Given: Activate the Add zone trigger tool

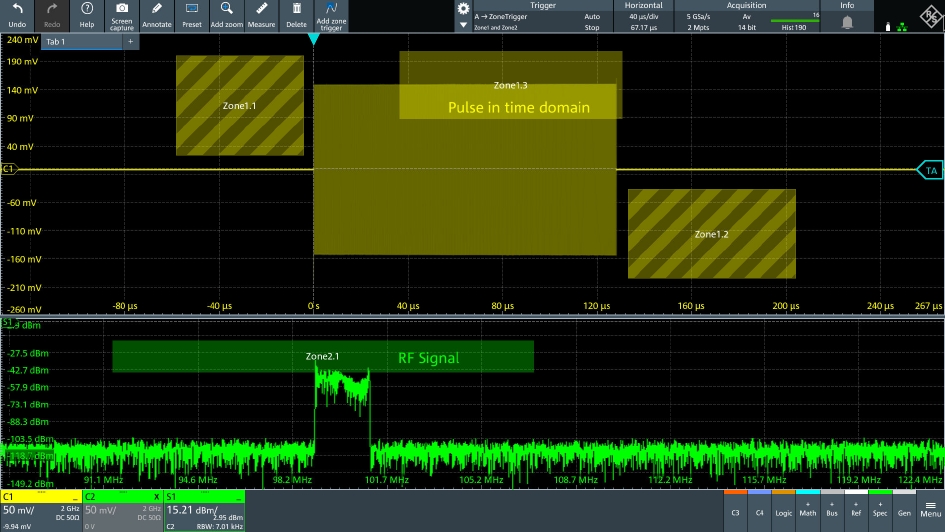Looking at the screenshot, I should (331, 15).
